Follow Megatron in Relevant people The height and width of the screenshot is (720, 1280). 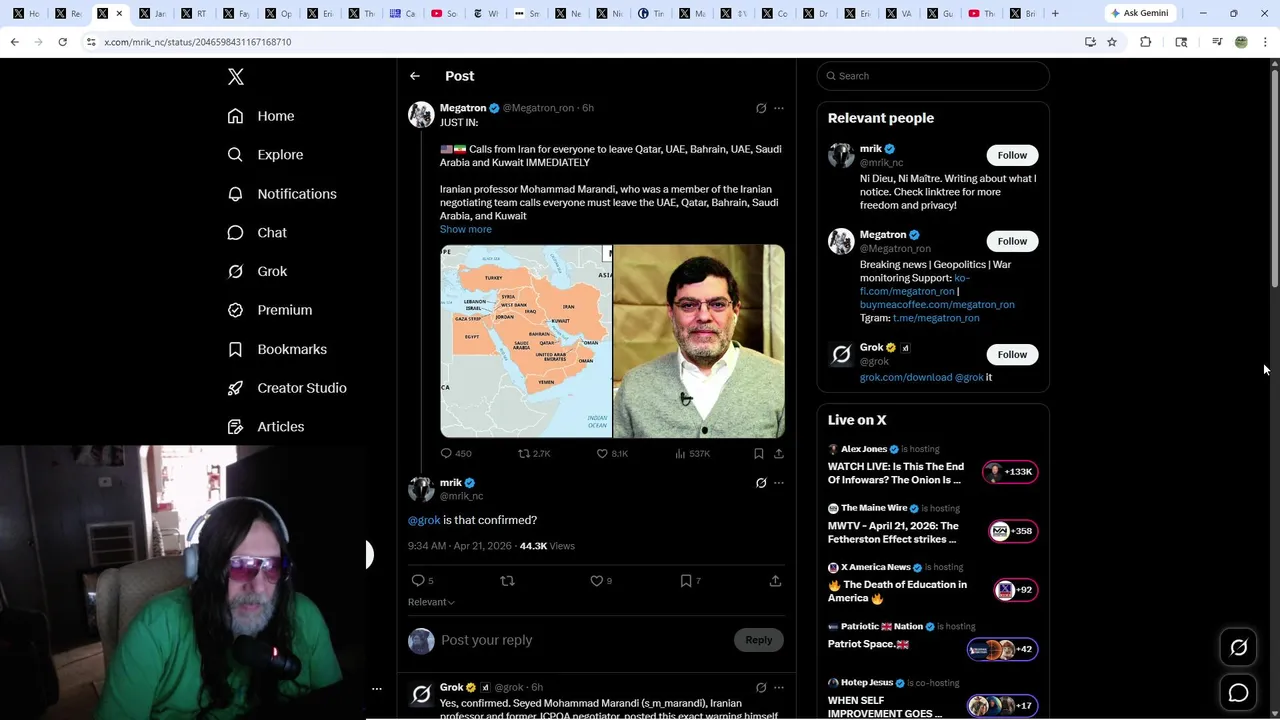1012,241
